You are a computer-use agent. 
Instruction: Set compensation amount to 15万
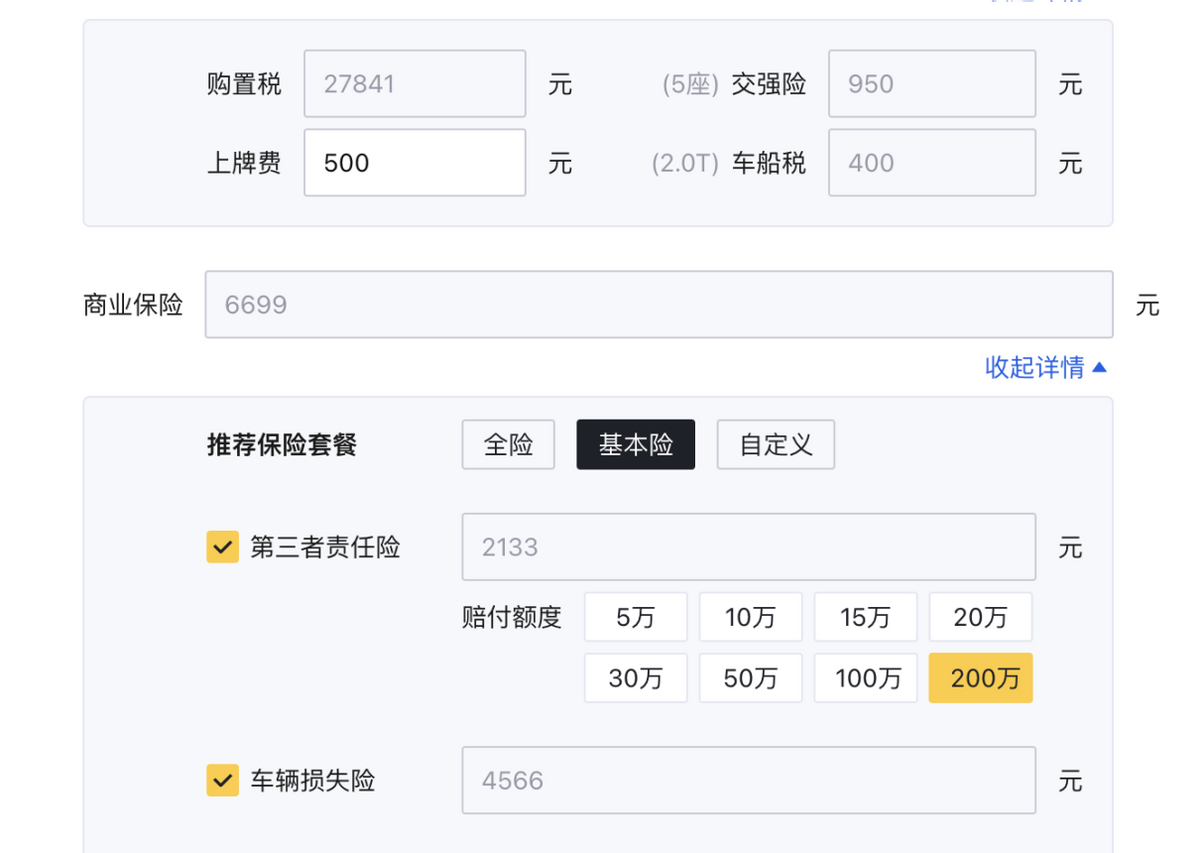(865, 618)
